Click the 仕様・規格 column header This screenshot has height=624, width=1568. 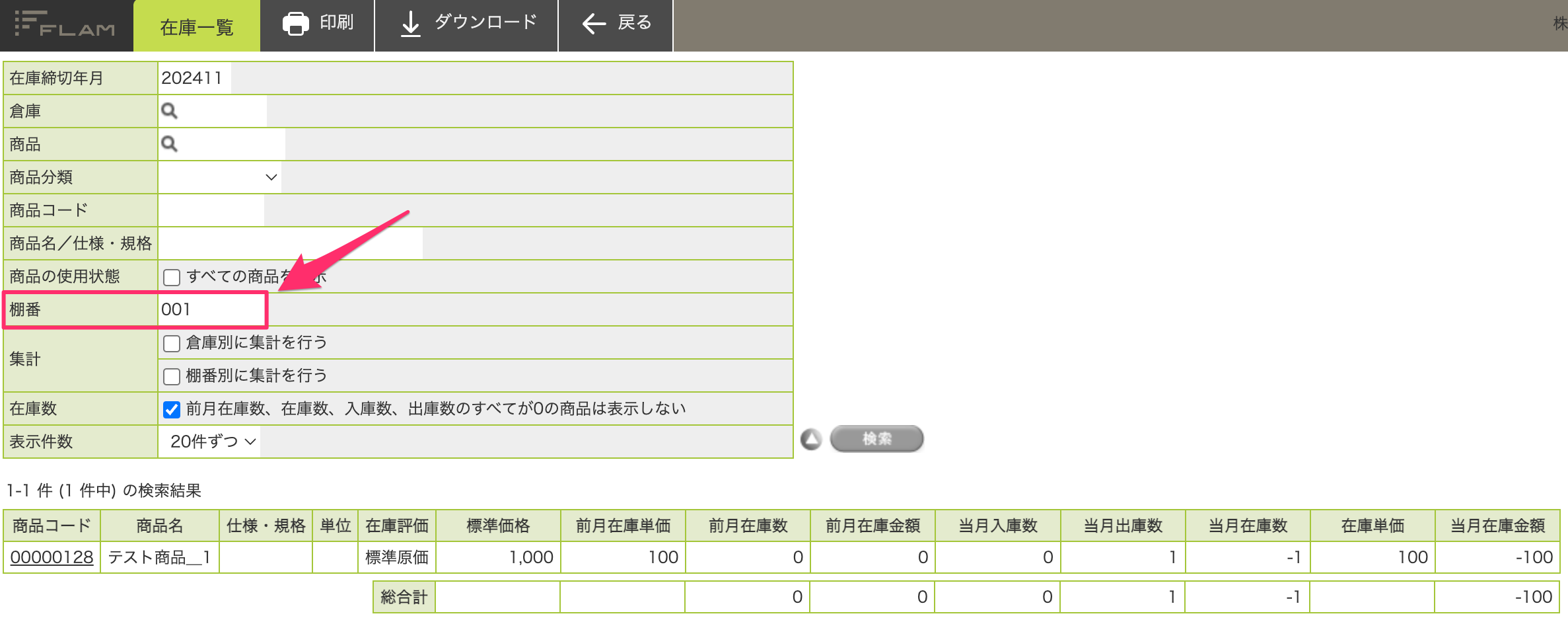pyautogui.click(x=266, y=526)
